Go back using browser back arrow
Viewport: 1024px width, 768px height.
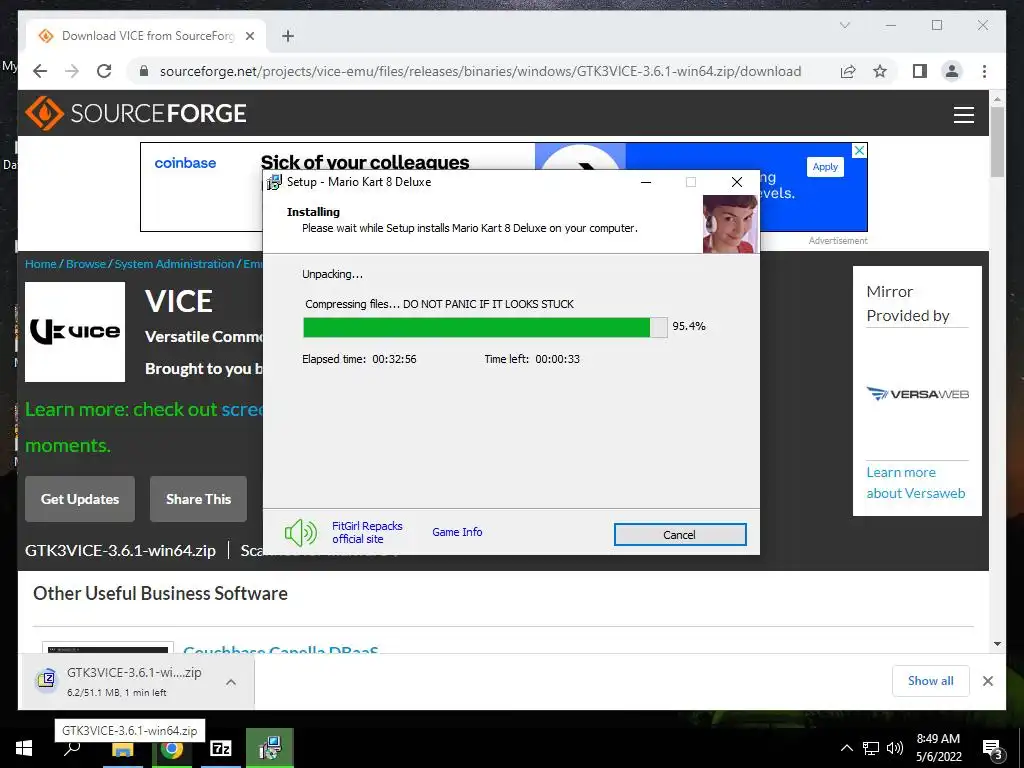tap(40, 71)
